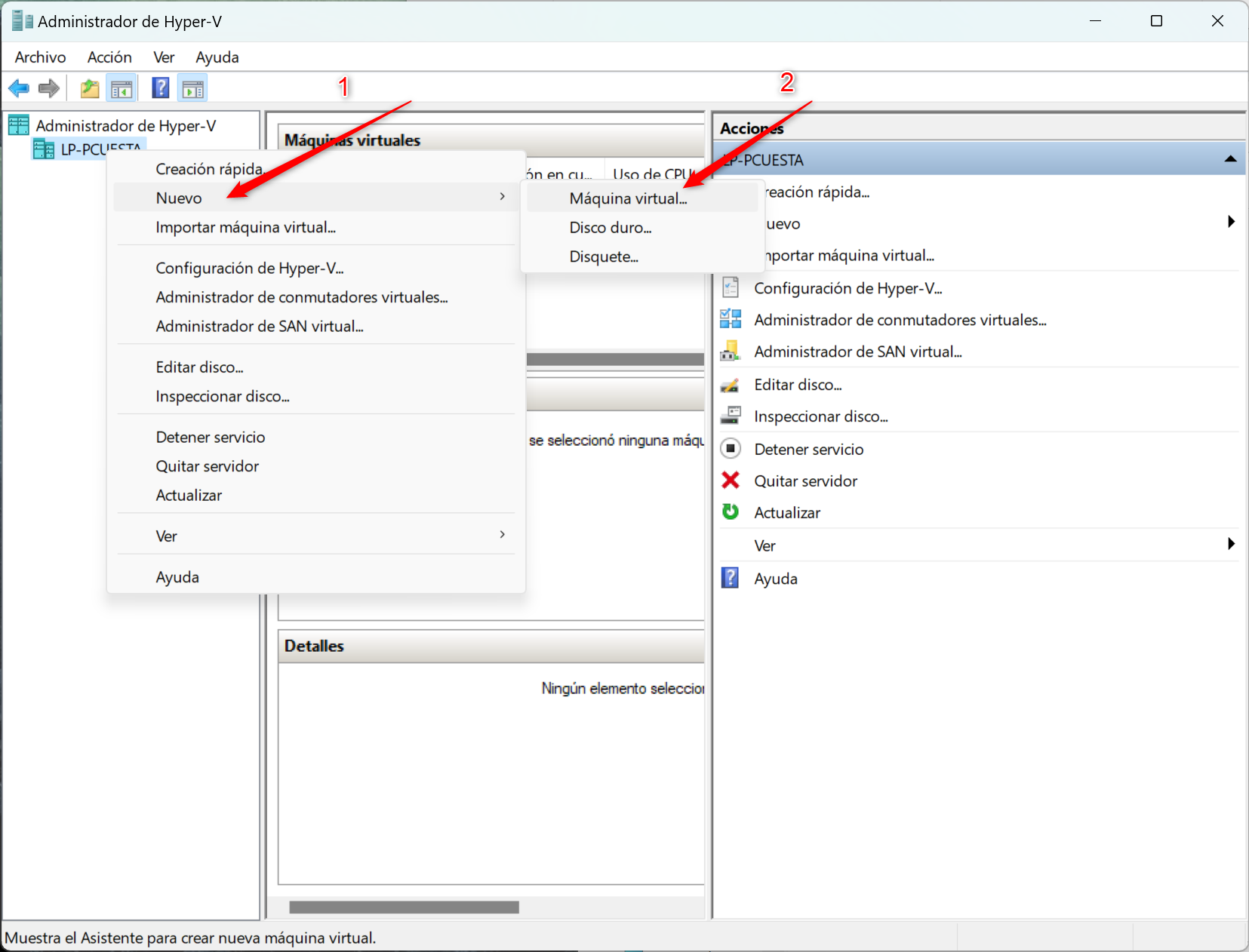
Task: Choose Importar máquina virtual in context menu
Action: point(317,227)
